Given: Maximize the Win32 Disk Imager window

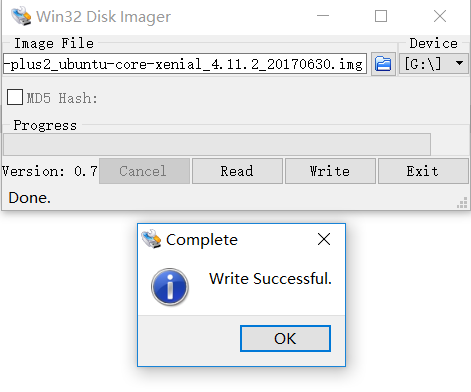Looking at the screenshot, I should 381,16.
